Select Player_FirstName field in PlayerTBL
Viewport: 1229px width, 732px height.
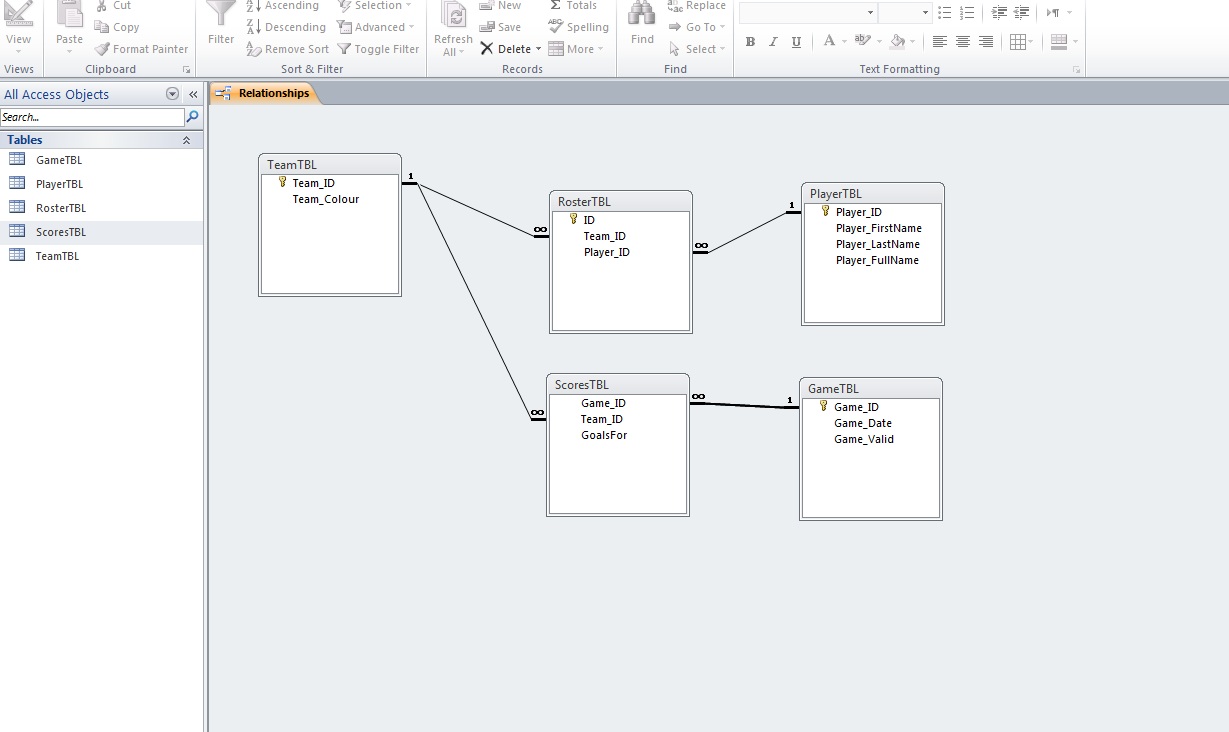click(x=879, y=228)
